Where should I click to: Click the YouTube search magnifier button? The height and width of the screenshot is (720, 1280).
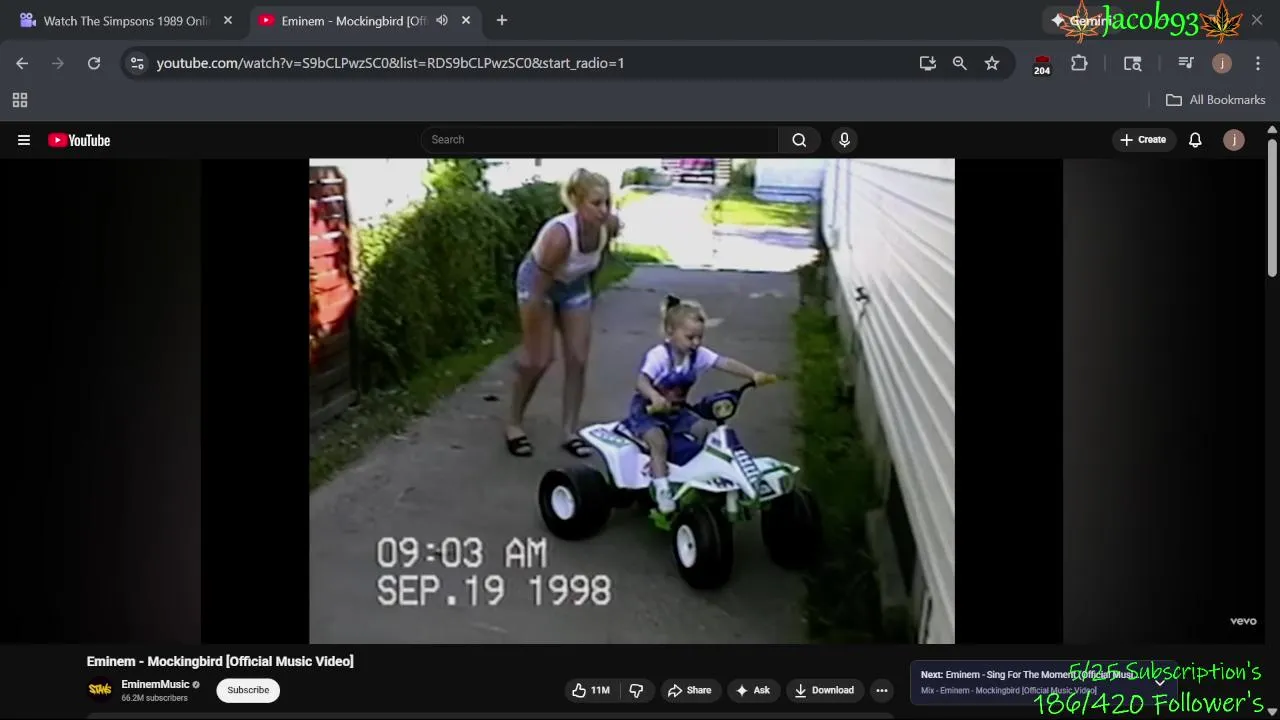coord(799,140)
